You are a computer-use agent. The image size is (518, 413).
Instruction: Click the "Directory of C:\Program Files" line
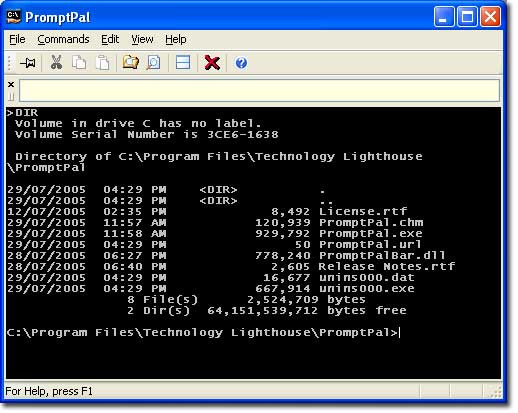(219, 156)
